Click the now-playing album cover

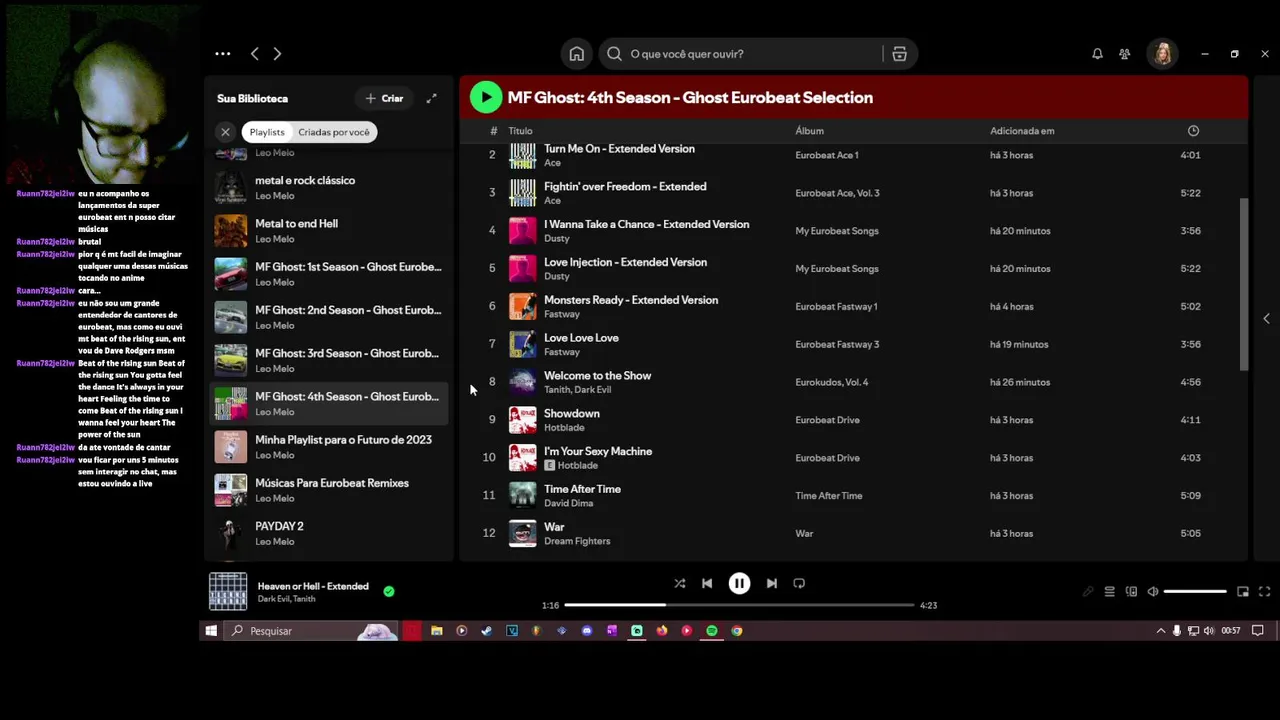[x=228, y=591]
